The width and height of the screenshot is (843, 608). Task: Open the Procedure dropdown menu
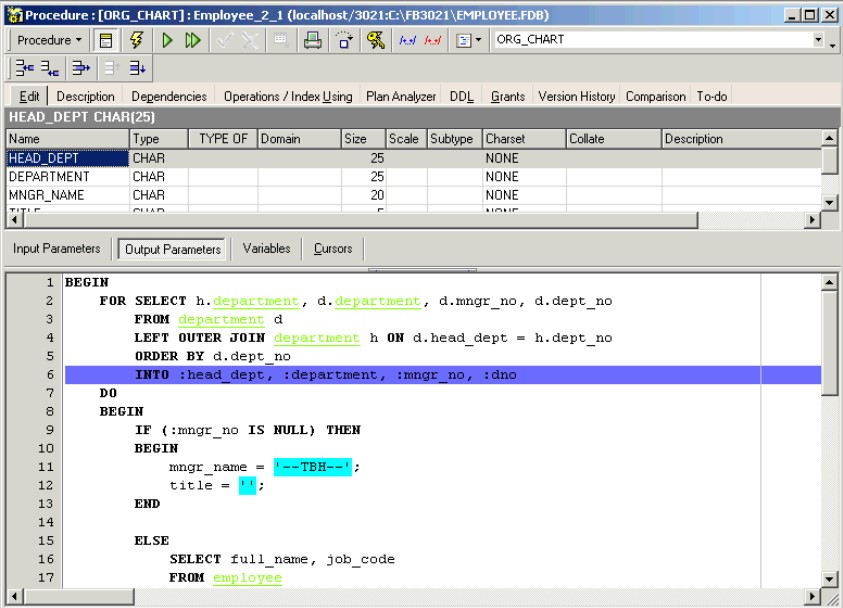click(49, 40)
